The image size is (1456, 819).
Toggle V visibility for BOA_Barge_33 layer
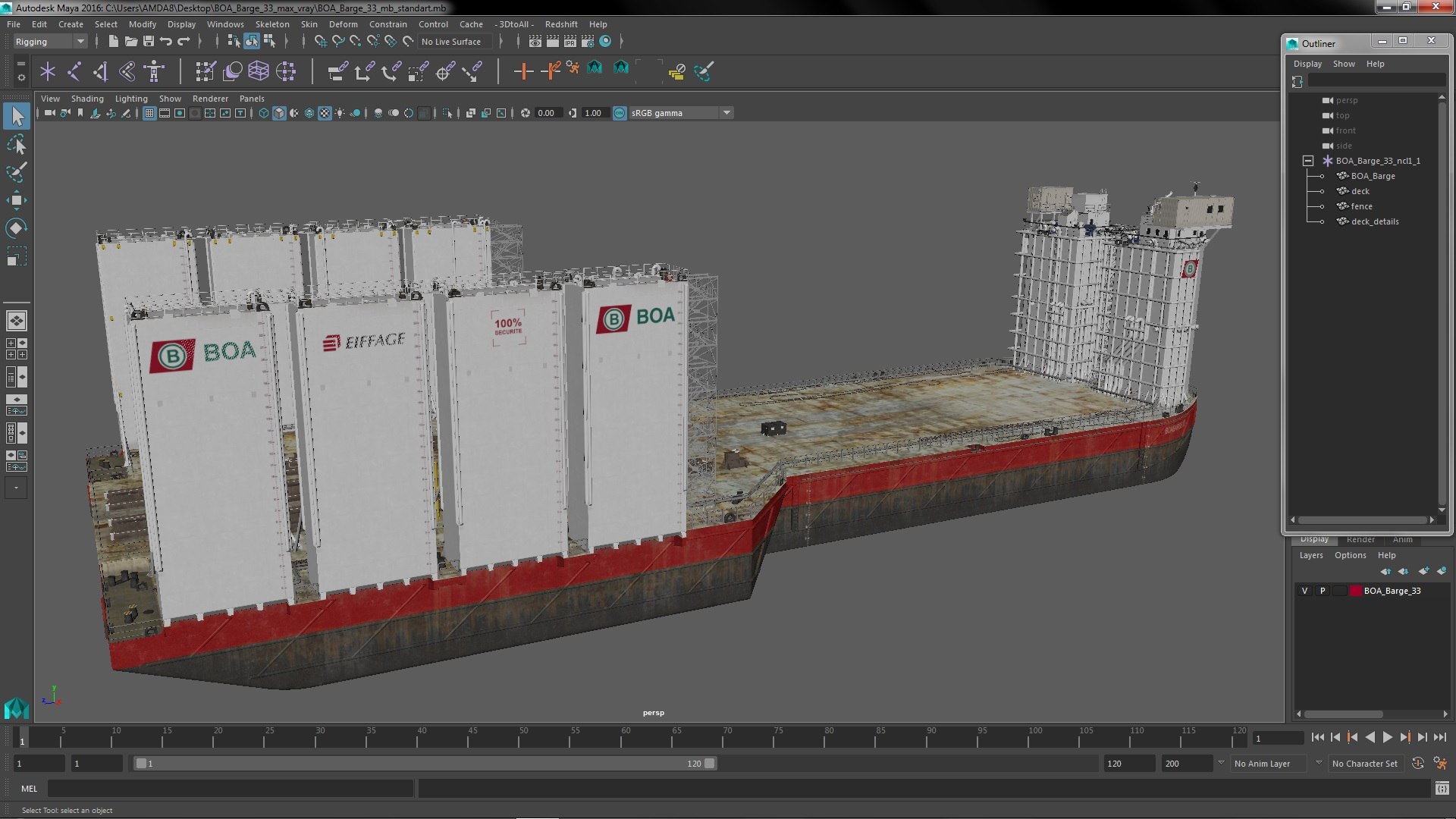pyautogui.click(x=1304, y=591)
